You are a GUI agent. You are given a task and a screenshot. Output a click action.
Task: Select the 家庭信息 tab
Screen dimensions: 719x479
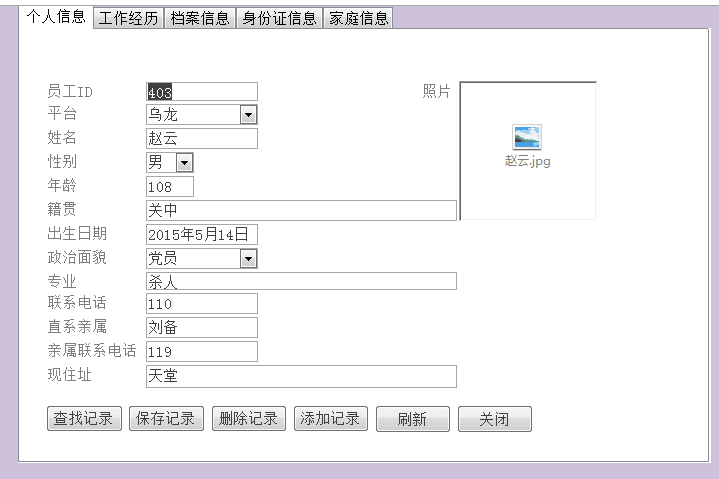(x=358, y=18)
